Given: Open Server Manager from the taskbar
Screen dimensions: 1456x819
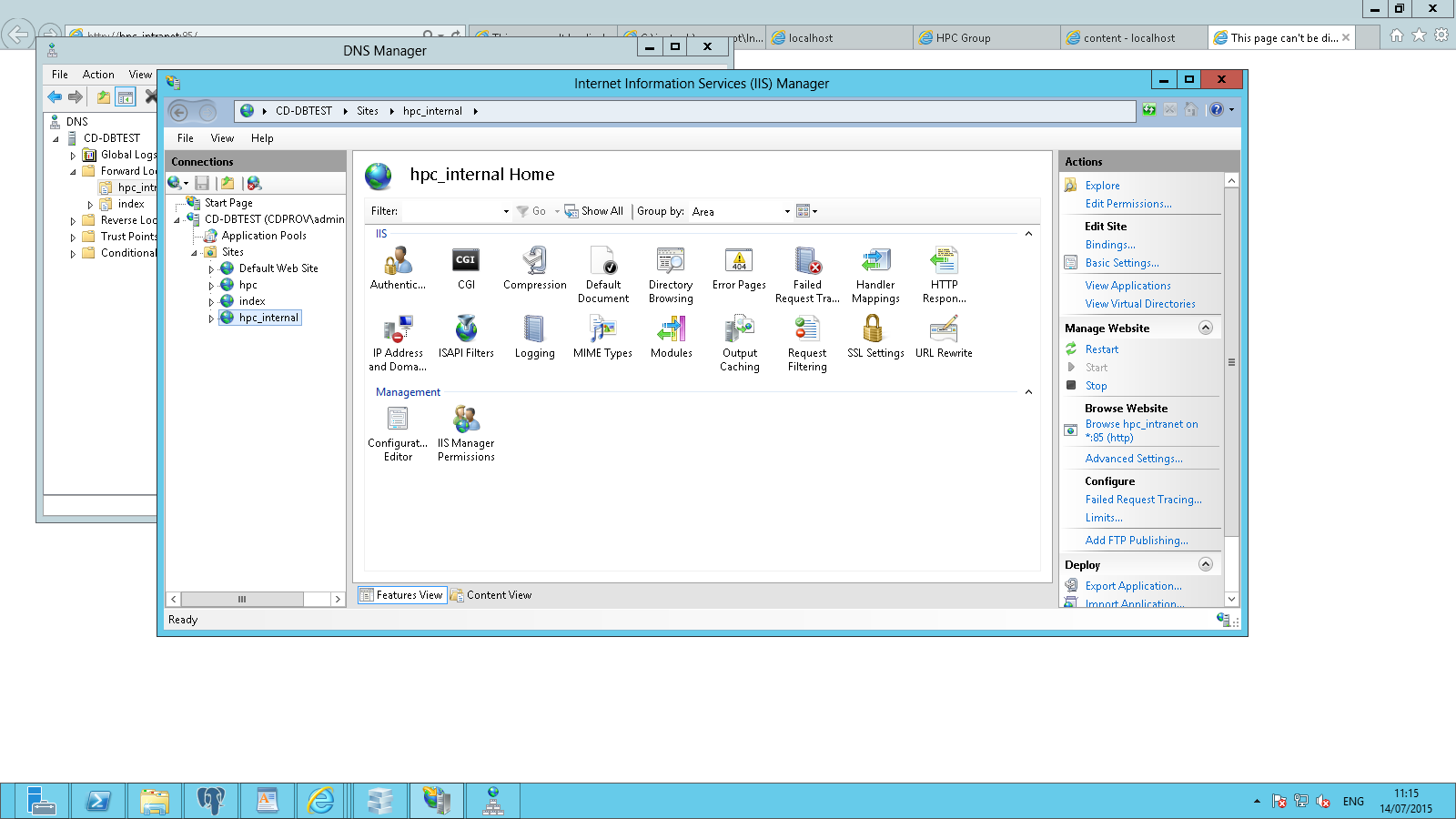Looking at the screenshot, I should coord(40,801).
